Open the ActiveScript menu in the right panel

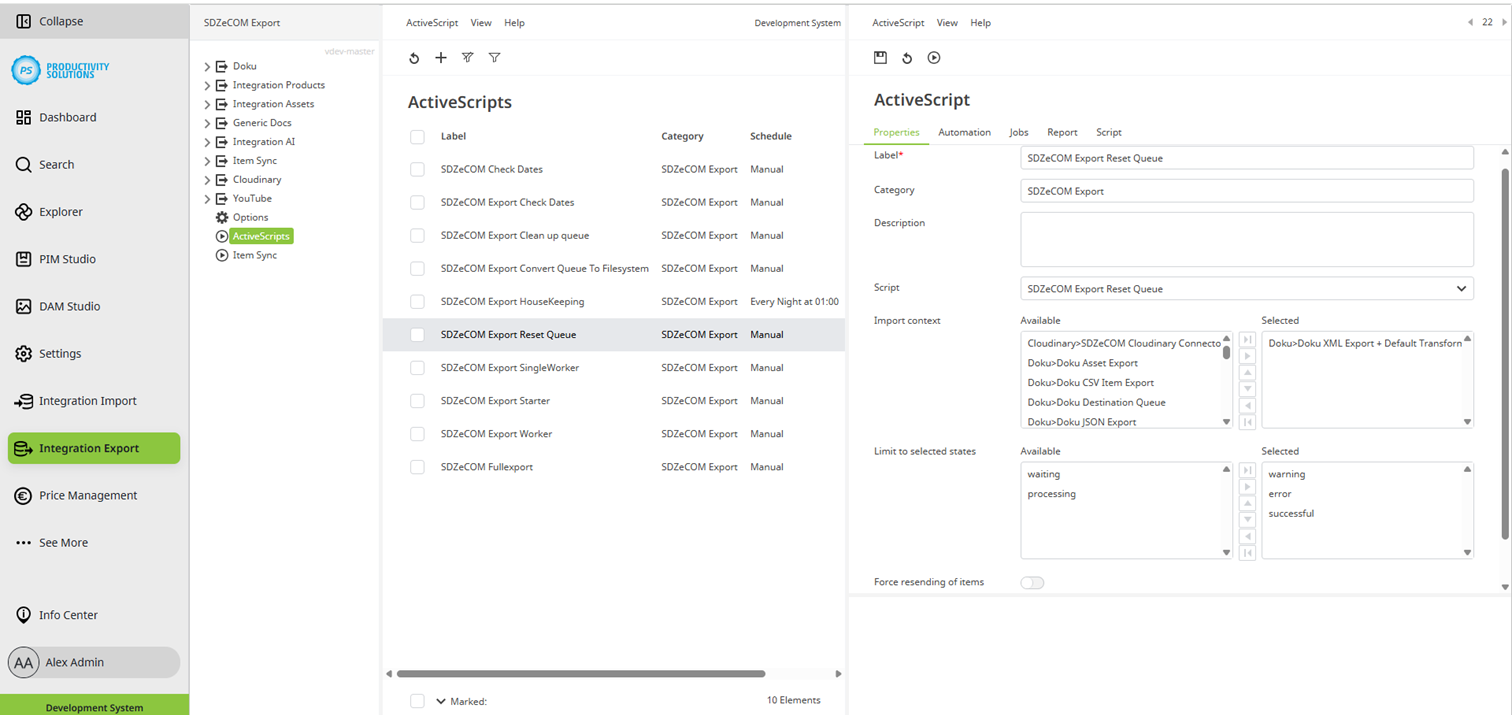(897, 22)
